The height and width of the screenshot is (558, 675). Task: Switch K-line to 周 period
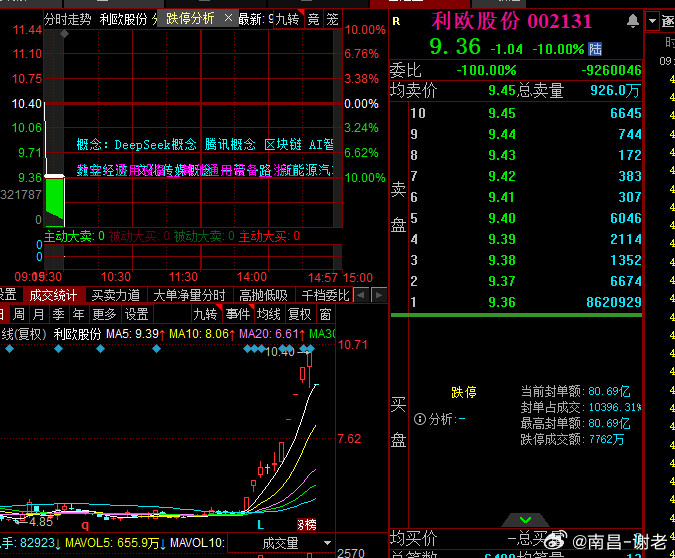(x=19, y=314)
